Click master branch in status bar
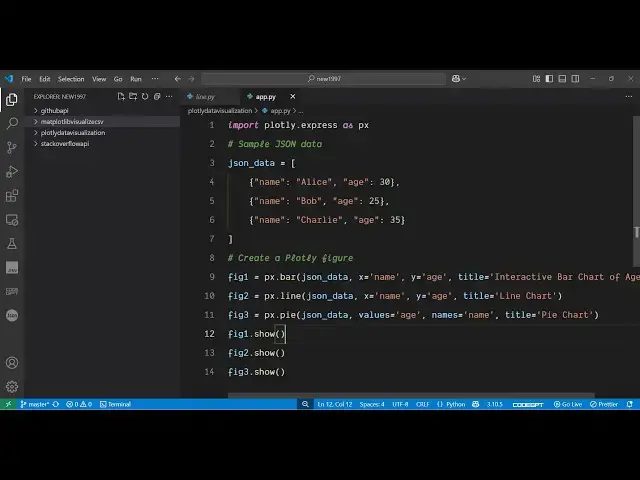 (35, 404)
